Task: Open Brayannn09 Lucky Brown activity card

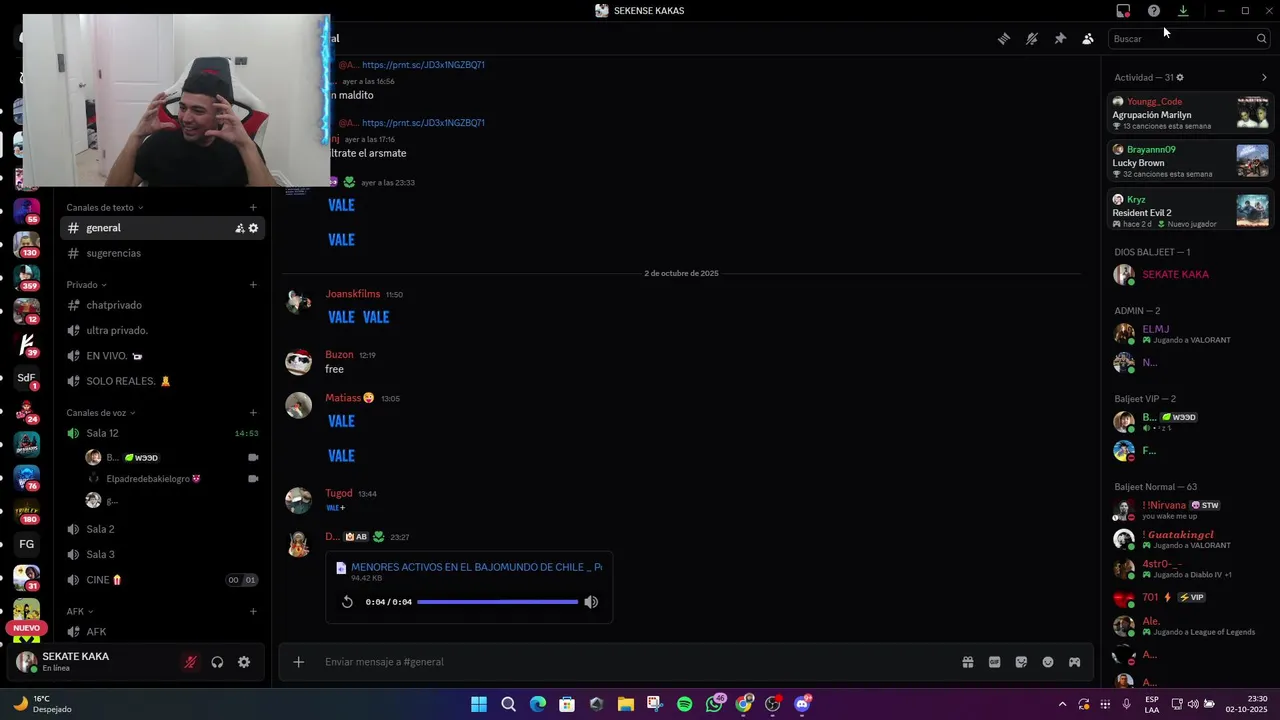Action: tap(1190, 161)
